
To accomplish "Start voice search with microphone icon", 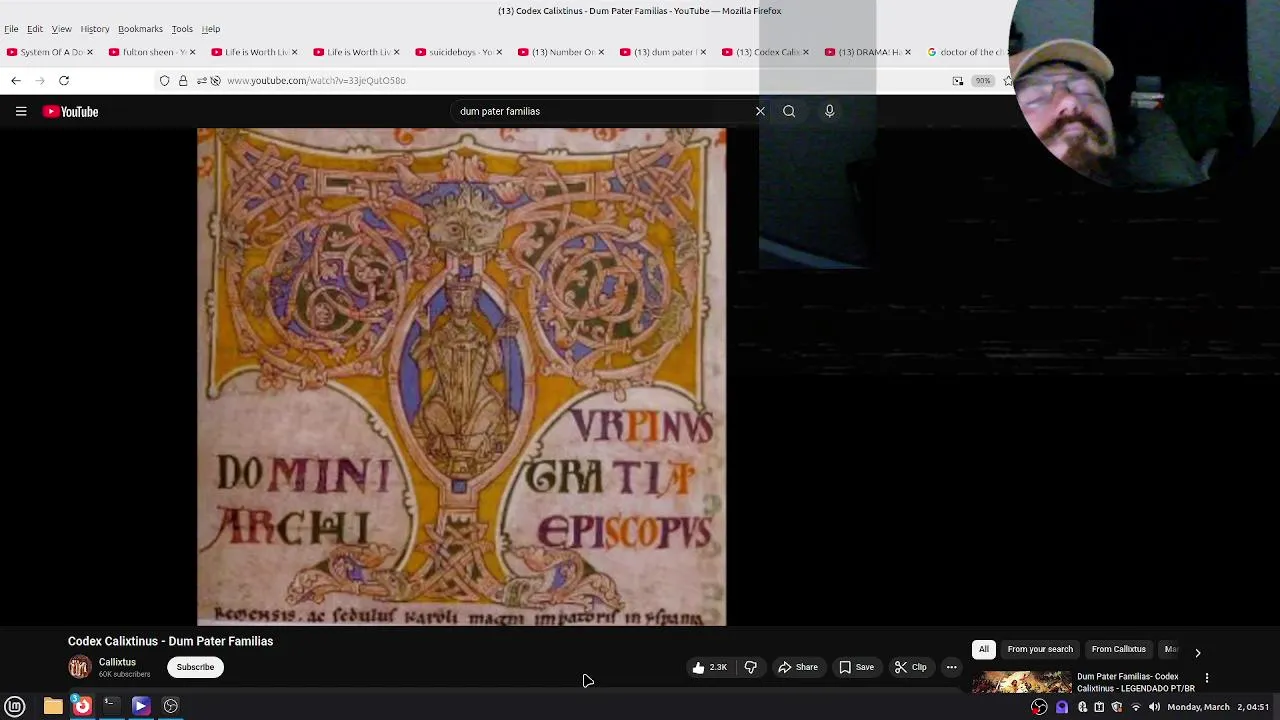I will 829,111.
